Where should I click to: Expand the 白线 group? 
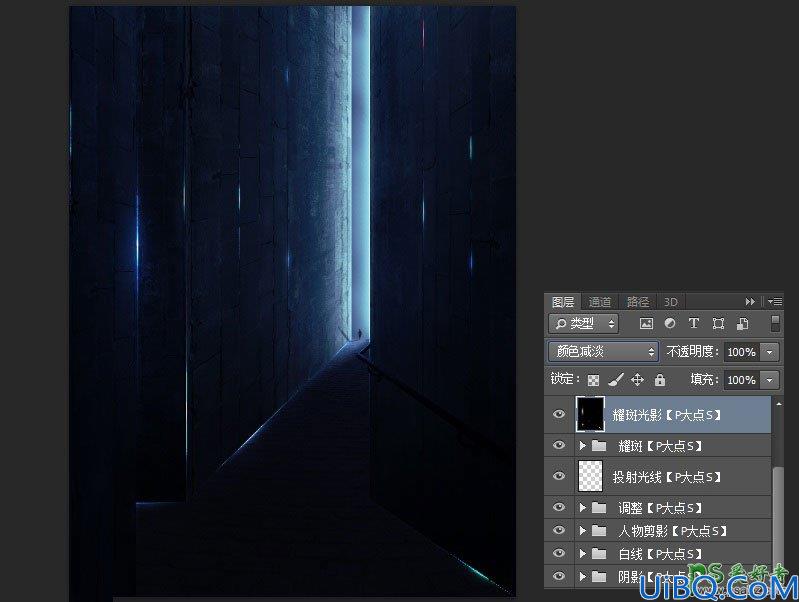(x=582, y=554)
